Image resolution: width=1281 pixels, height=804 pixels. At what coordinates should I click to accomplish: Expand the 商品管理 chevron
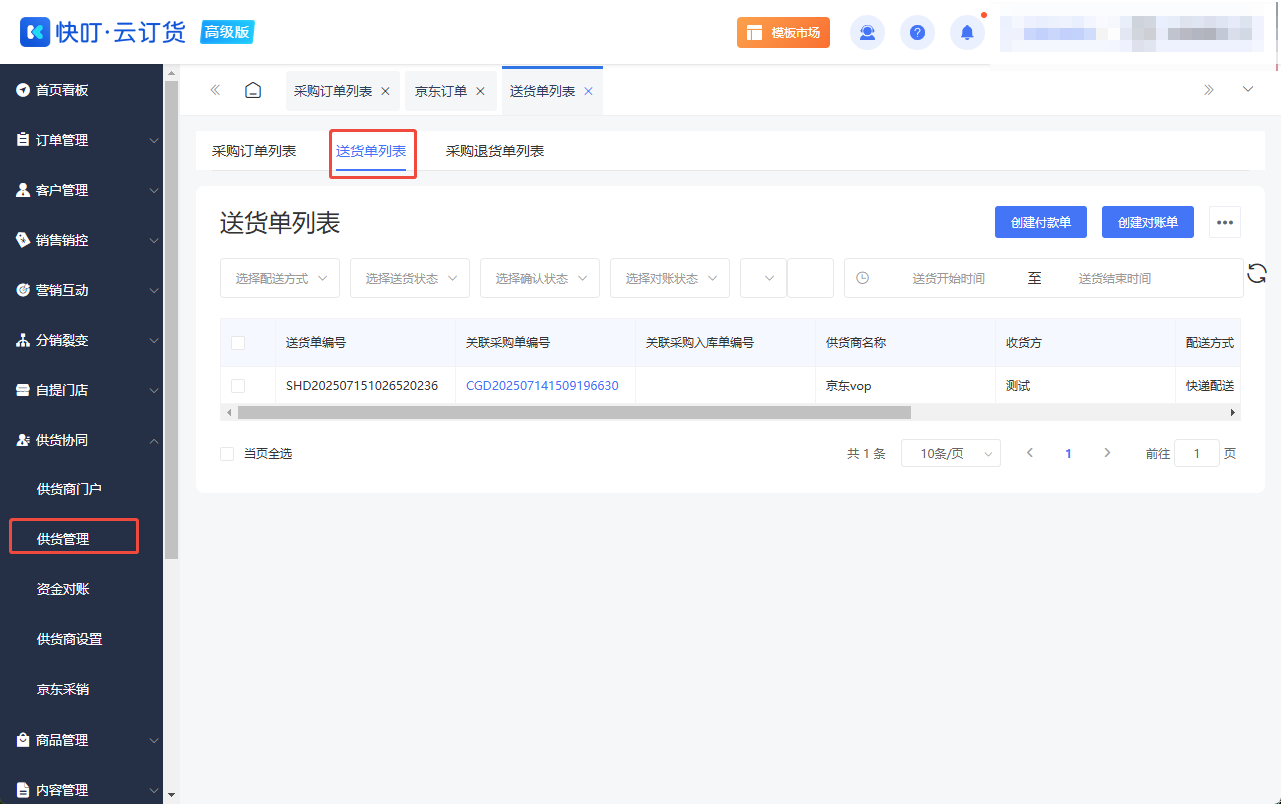(153, 741)
